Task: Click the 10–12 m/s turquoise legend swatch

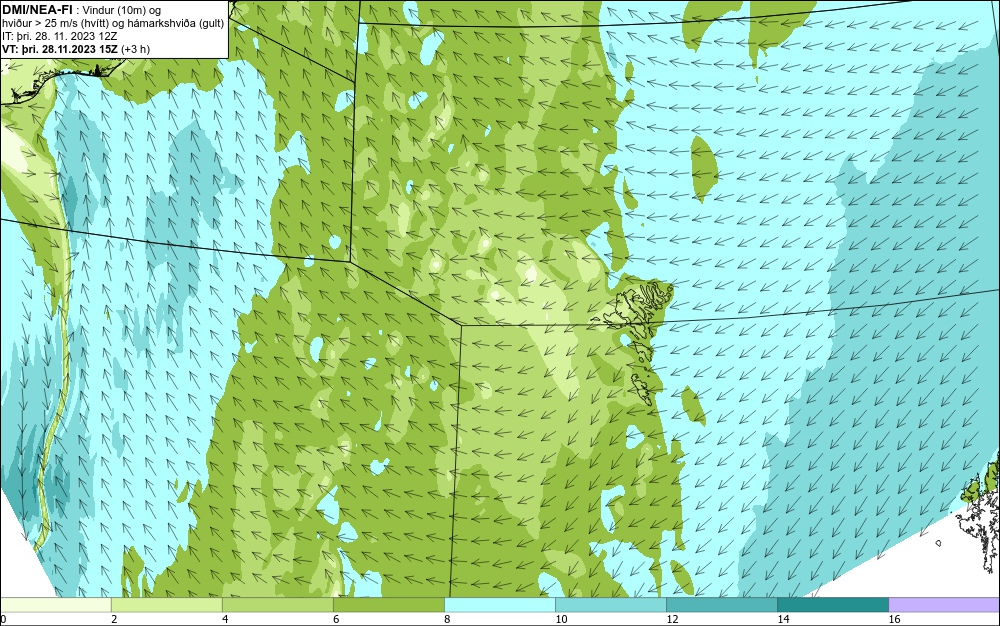Action: (x=611, y=604)
